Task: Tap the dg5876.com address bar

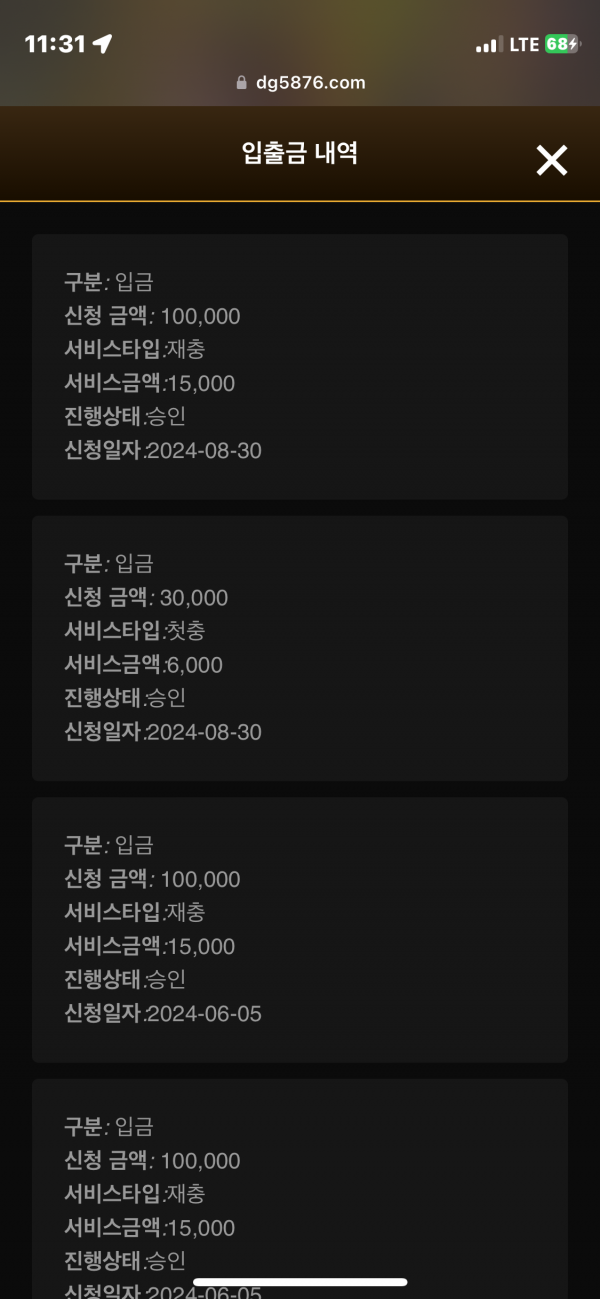Action: point(300,83)
